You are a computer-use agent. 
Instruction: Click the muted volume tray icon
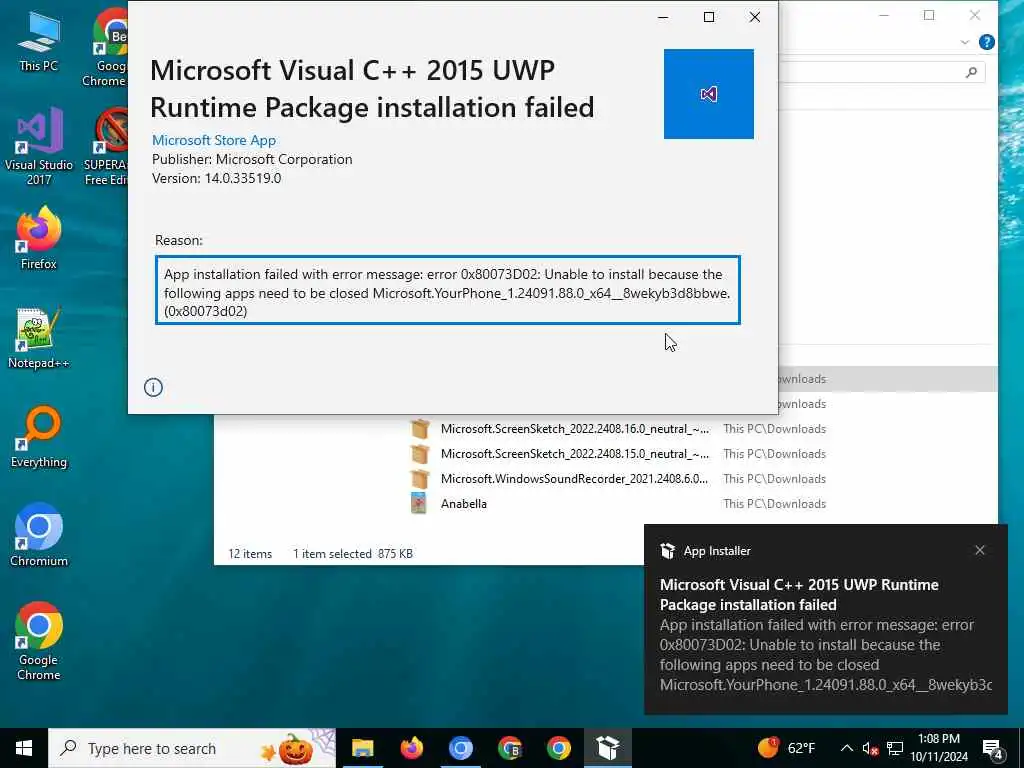click(870, 748)
